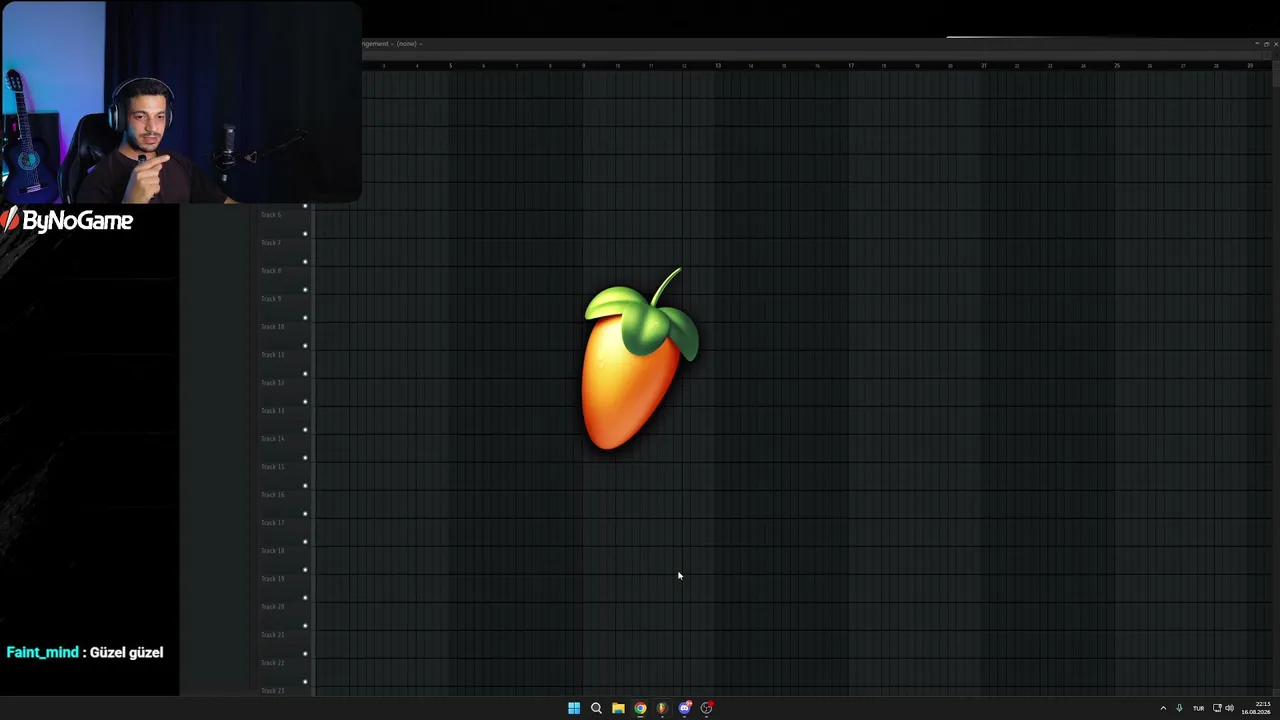The image size is (1280, 720).
Task: Jump to bar 9 on the timeline ruler
Action: [584, 66]
